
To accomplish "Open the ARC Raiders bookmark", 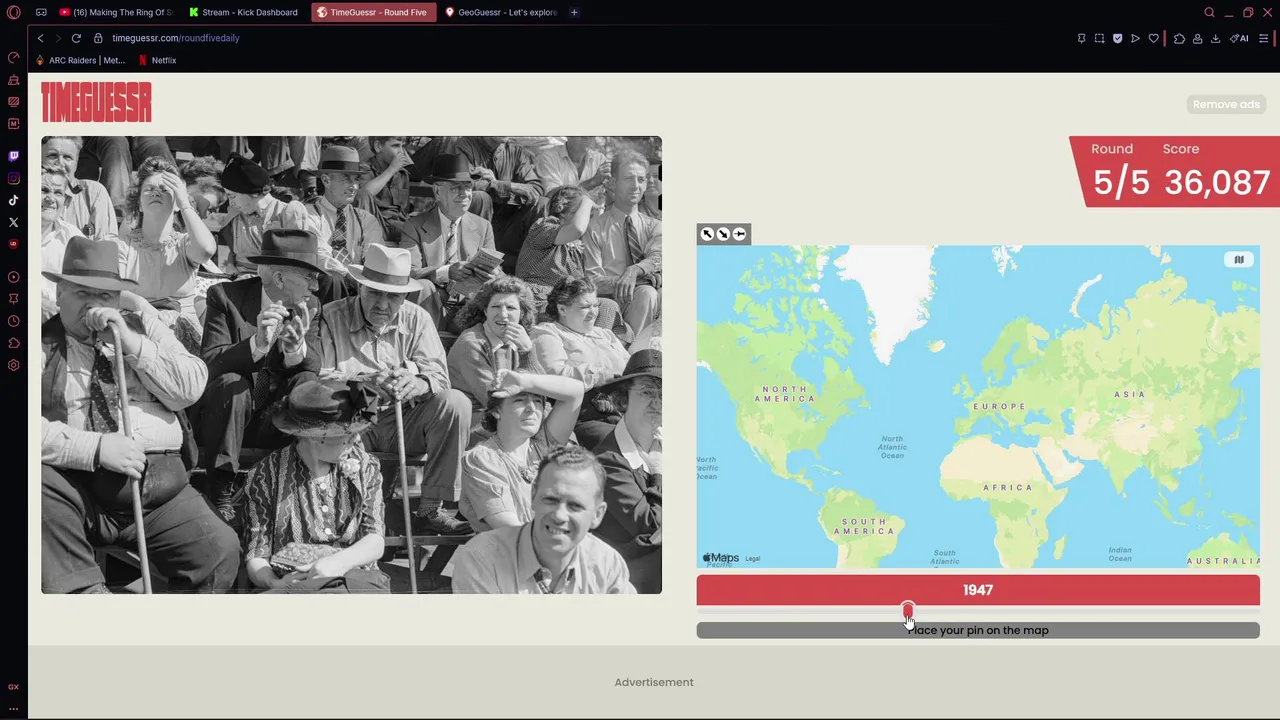I will point(80,60).
